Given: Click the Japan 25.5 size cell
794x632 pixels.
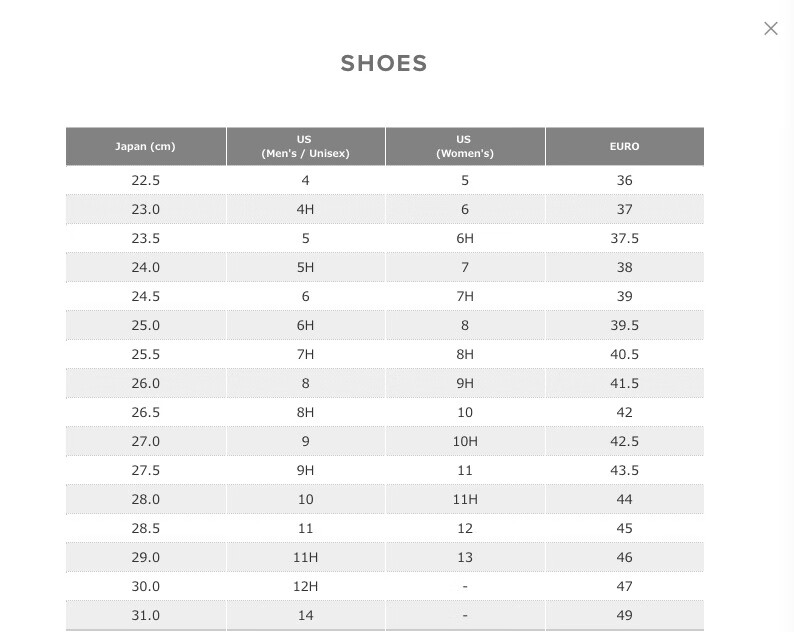Looking at the screenshot, I should pos(145,355).
